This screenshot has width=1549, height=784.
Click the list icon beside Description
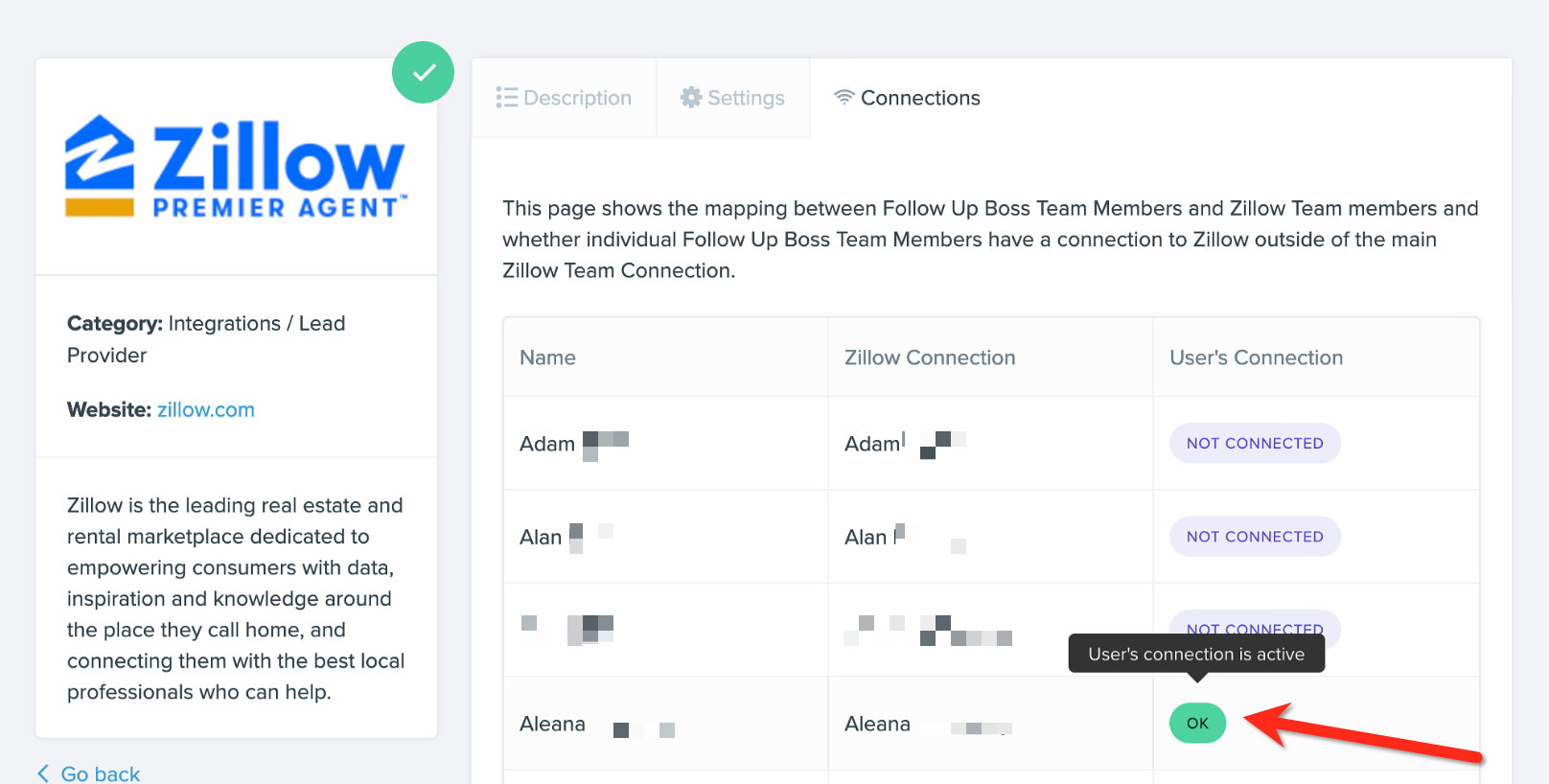point(506,98)
